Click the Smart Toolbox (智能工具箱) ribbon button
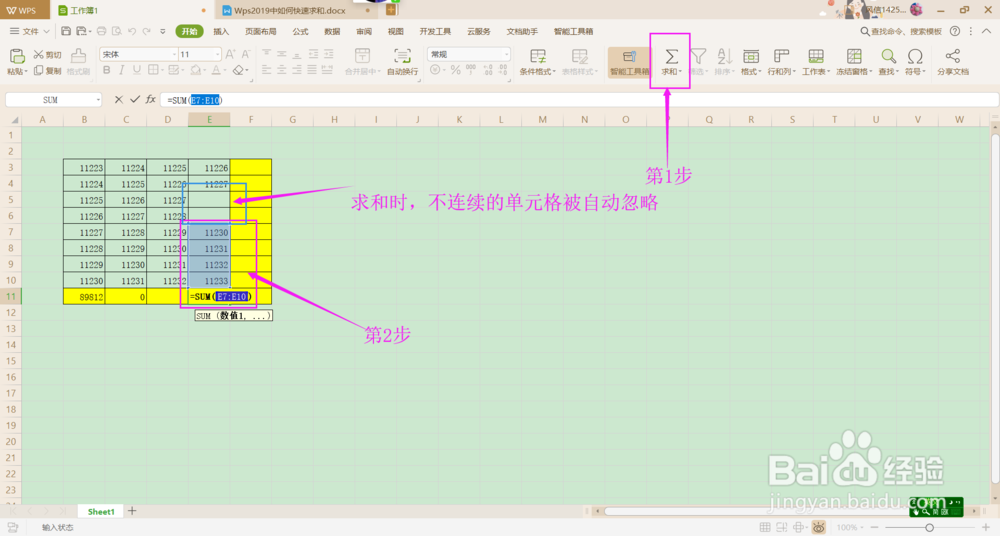Viewport: 1000px width, 536px height. click(x=629, y=62)
